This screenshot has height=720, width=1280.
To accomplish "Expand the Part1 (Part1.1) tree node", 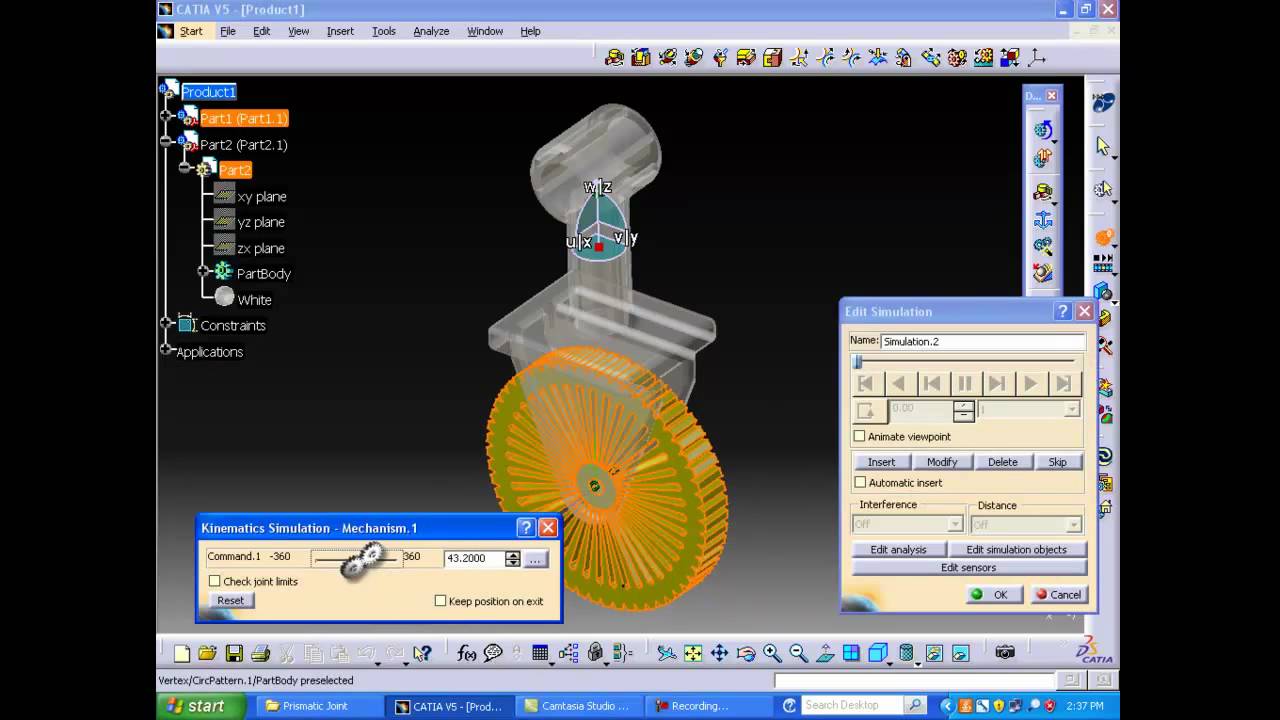I will coord(166,117).
